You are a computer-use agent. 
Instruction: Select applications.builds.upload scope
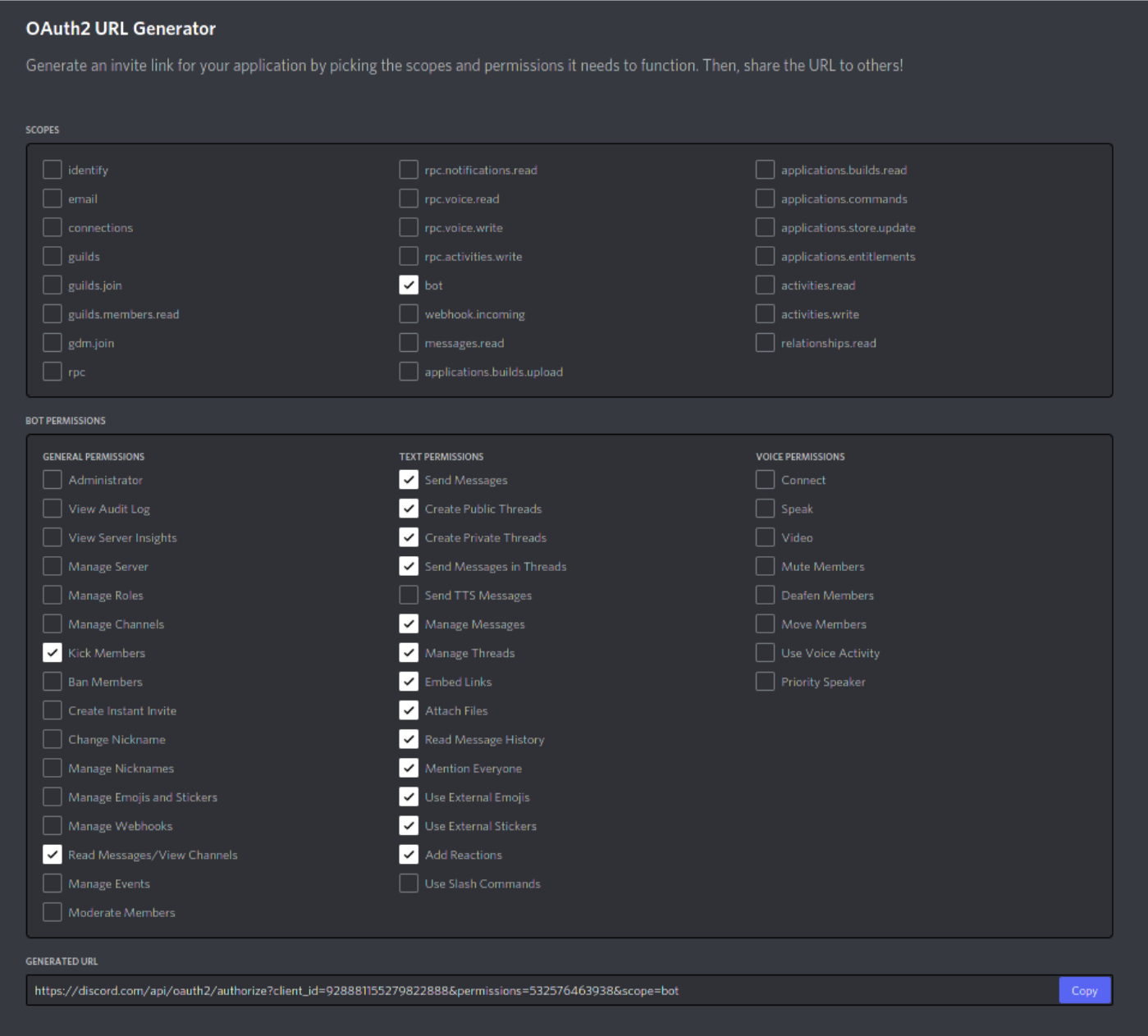pyautogui.click(x=409, y=372)
